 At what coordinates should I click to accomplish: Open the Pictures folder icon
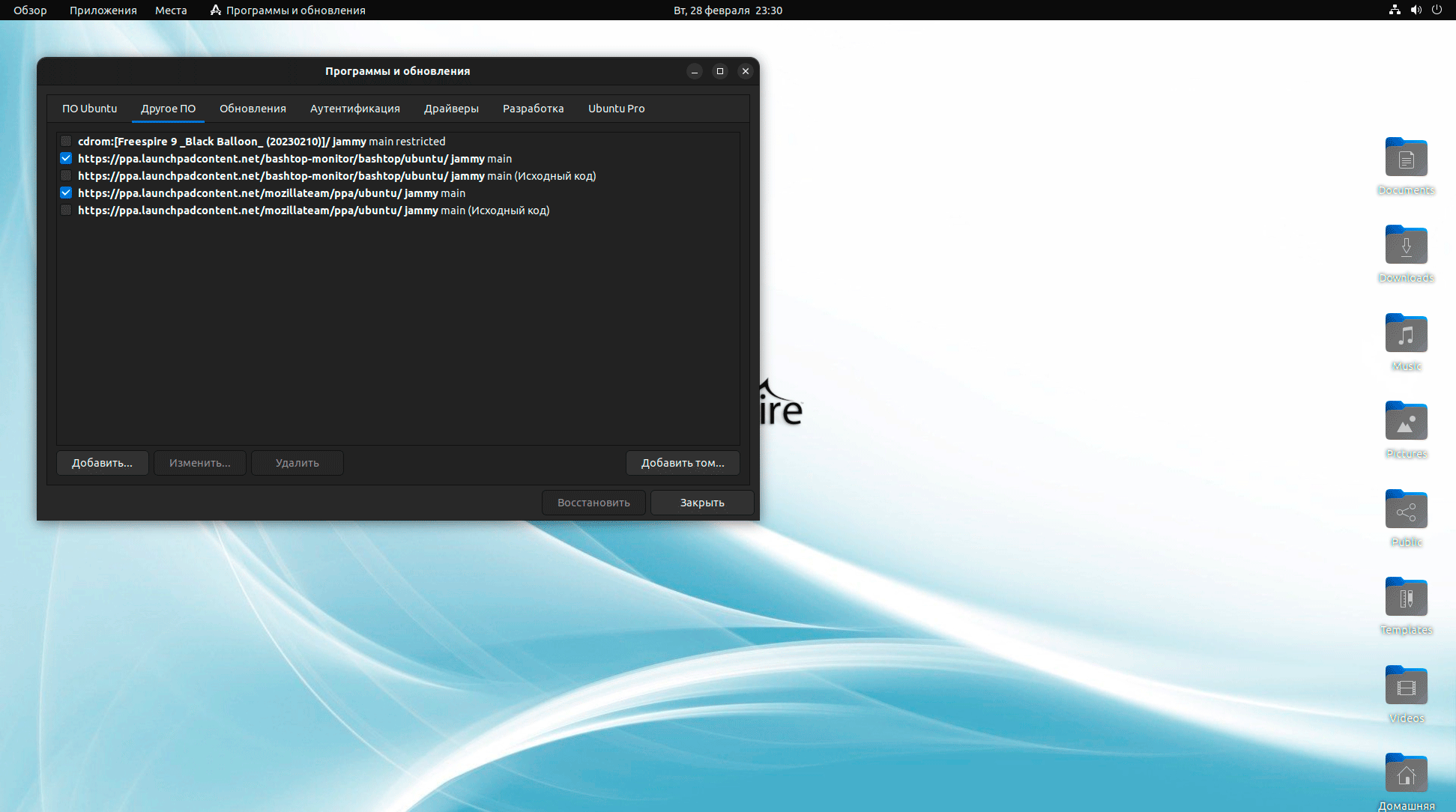click(1406, 422)
